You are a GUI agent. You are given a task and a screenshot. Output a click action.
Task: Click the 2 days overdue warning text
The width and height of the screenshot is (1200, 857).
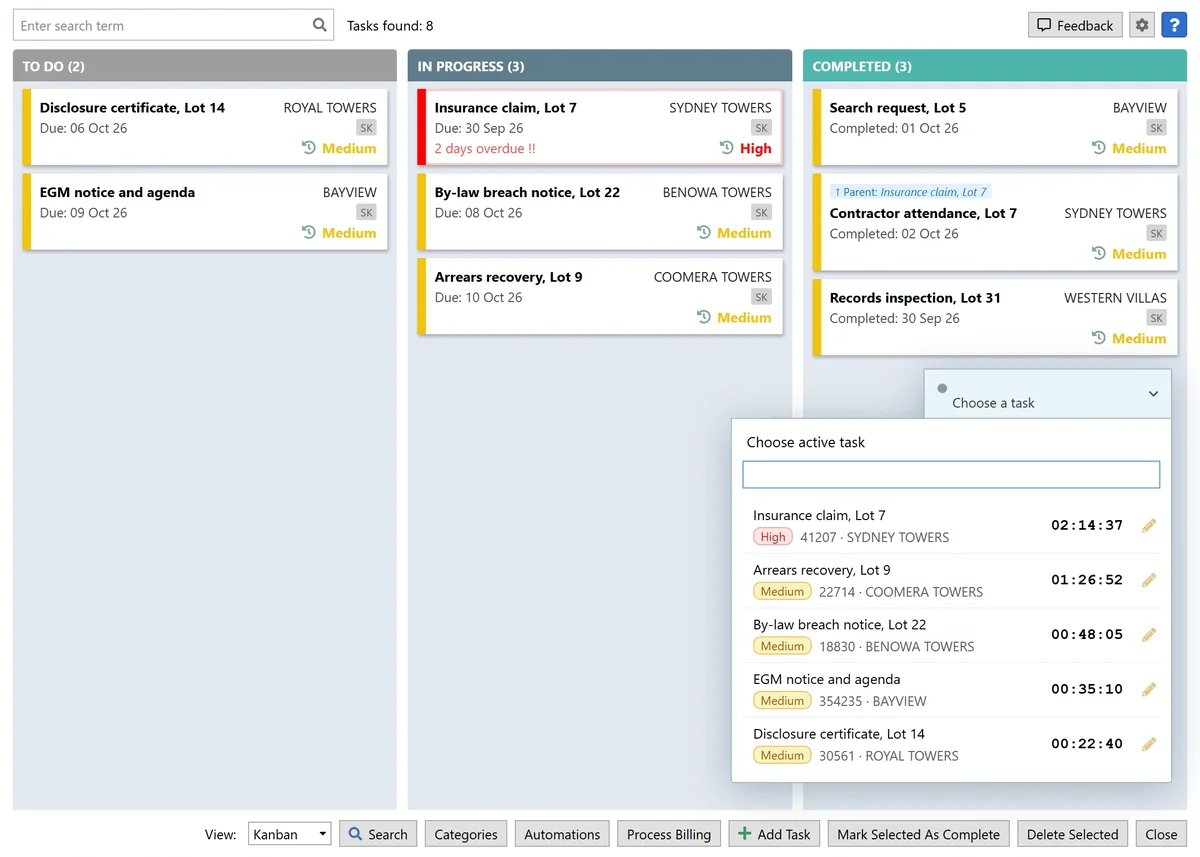pos(485,148)
